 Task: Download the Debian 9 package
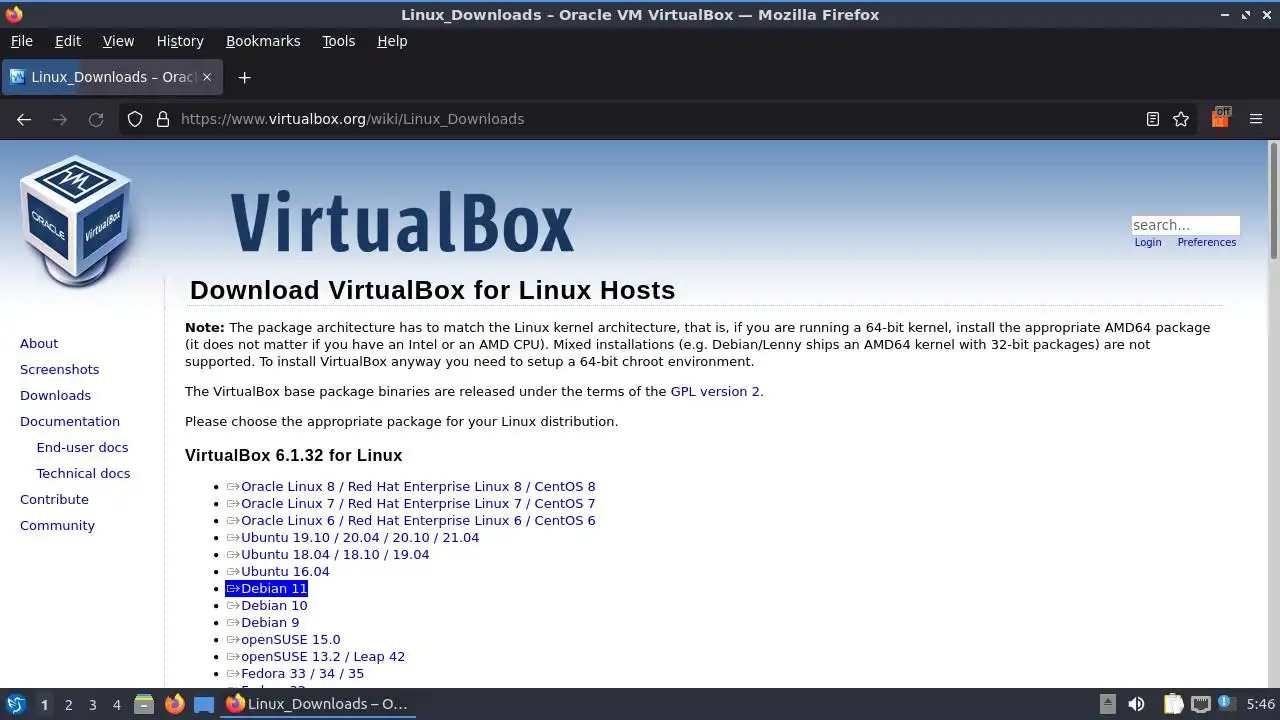(x=263, y=622)
